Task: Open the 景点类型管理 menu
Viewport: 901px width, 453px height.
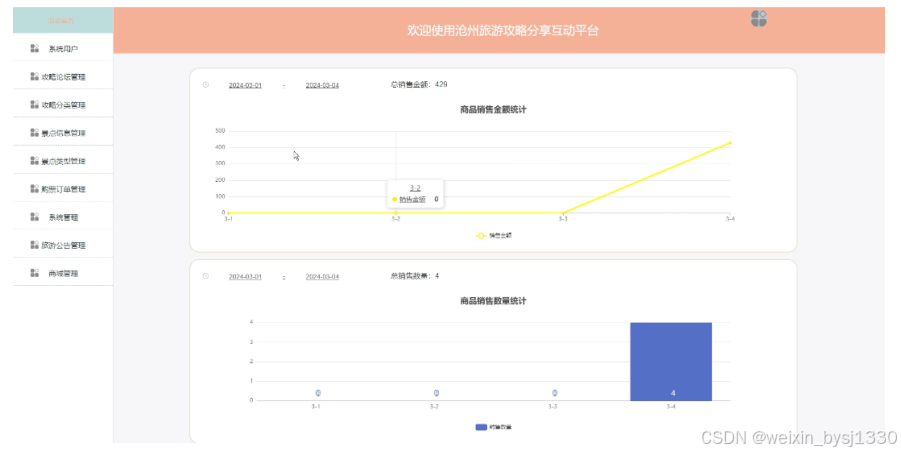Action: pos(63,161)
